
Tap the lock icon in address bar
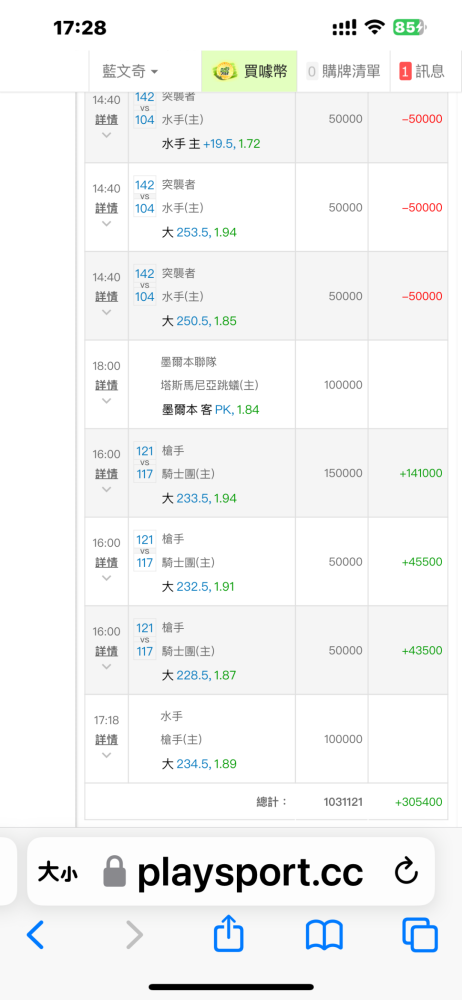tap(115, 871)
